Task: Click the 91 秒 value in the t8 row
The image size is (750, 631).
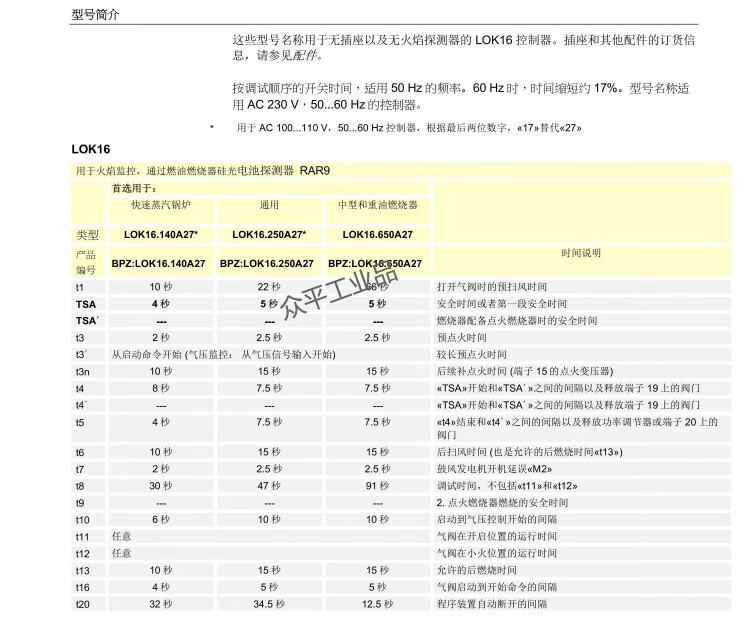Action: (377, 485)
